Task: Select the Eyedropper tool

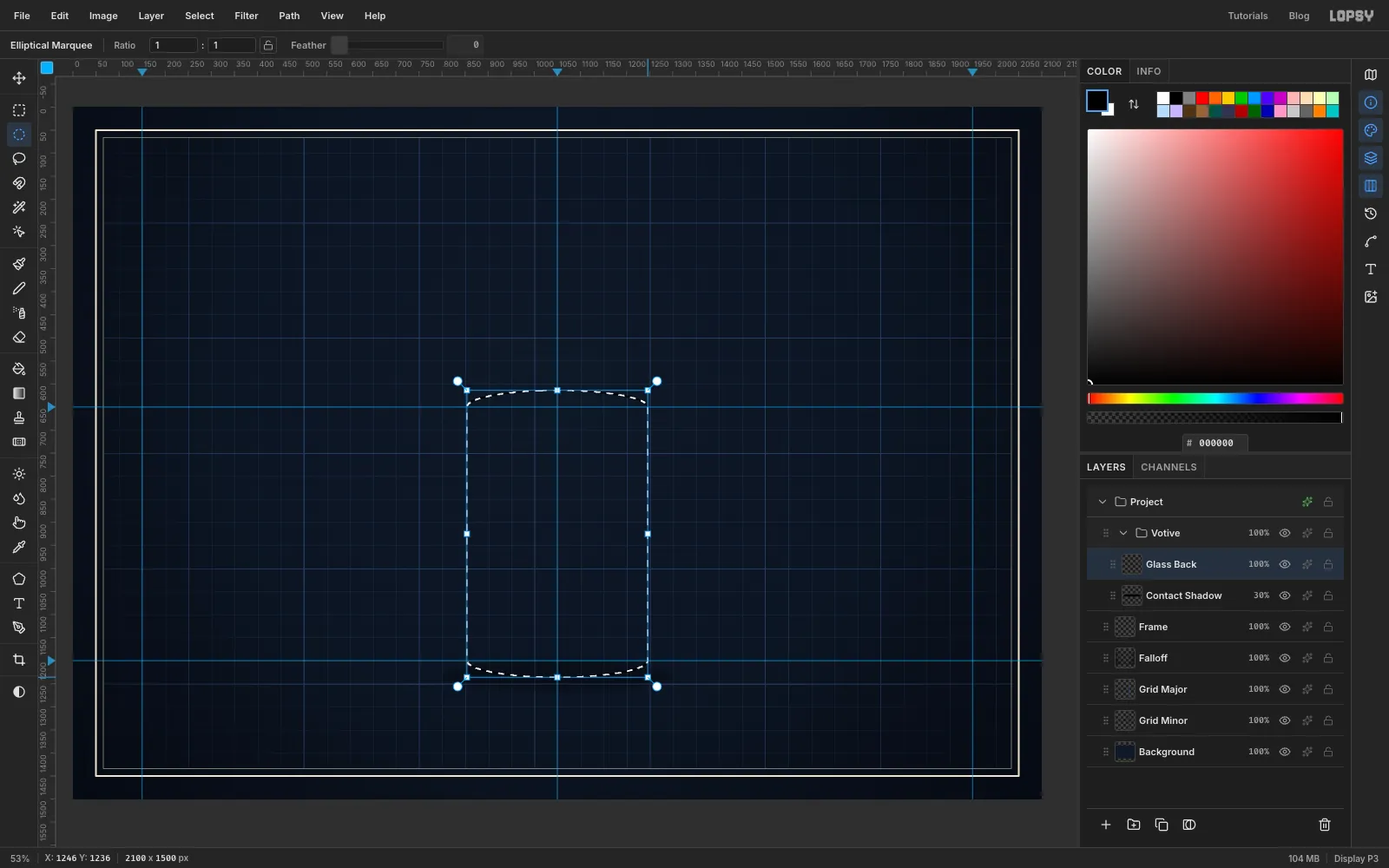Action: [x=19, y=547]
